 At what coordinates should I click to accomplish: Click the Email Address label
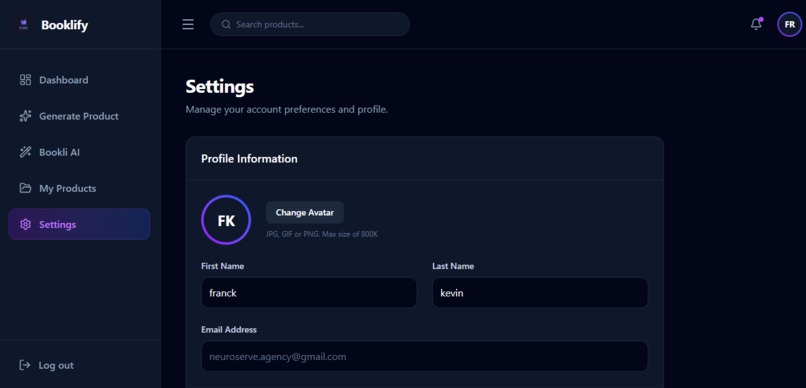click(x=229, y=329)
